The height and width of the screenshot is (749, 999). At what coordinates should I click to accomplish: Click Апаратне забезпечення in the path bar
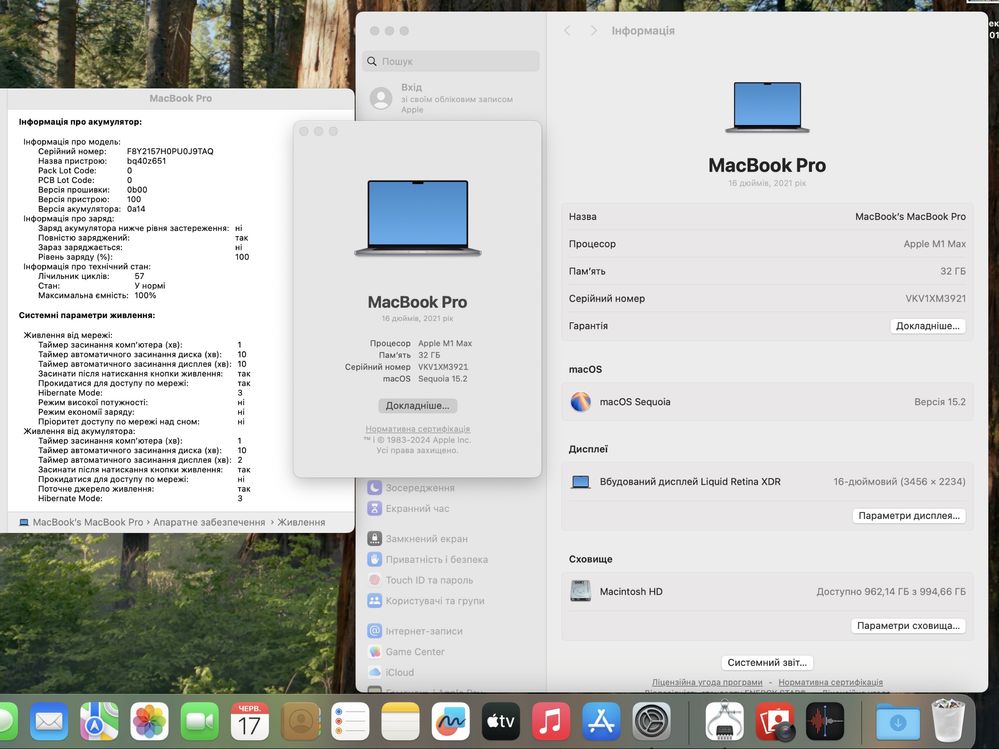click(209, 522)
